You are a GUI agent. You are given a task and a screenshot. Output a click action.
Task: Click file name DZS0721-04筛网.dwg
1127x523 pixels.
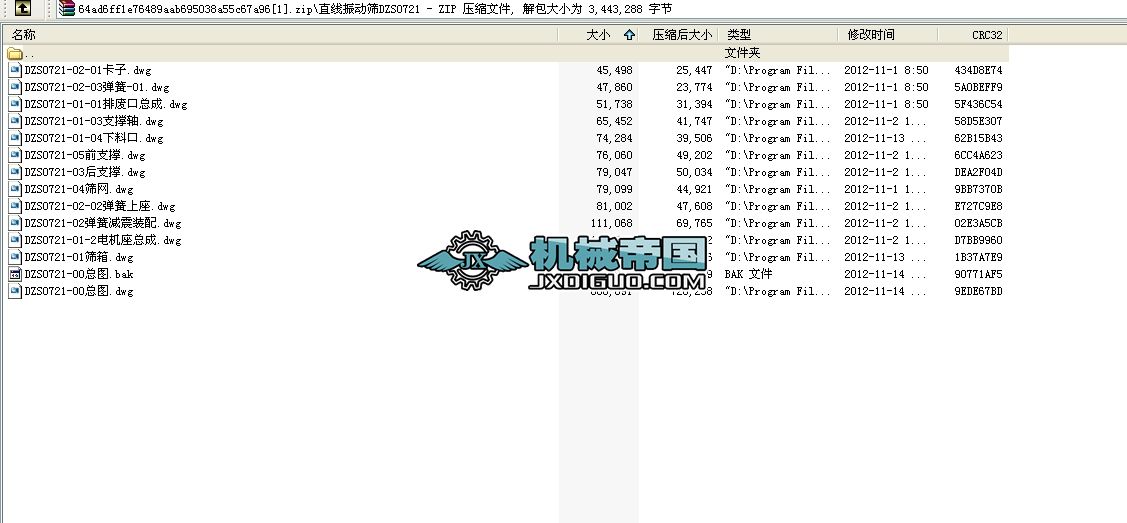point(79,190)
